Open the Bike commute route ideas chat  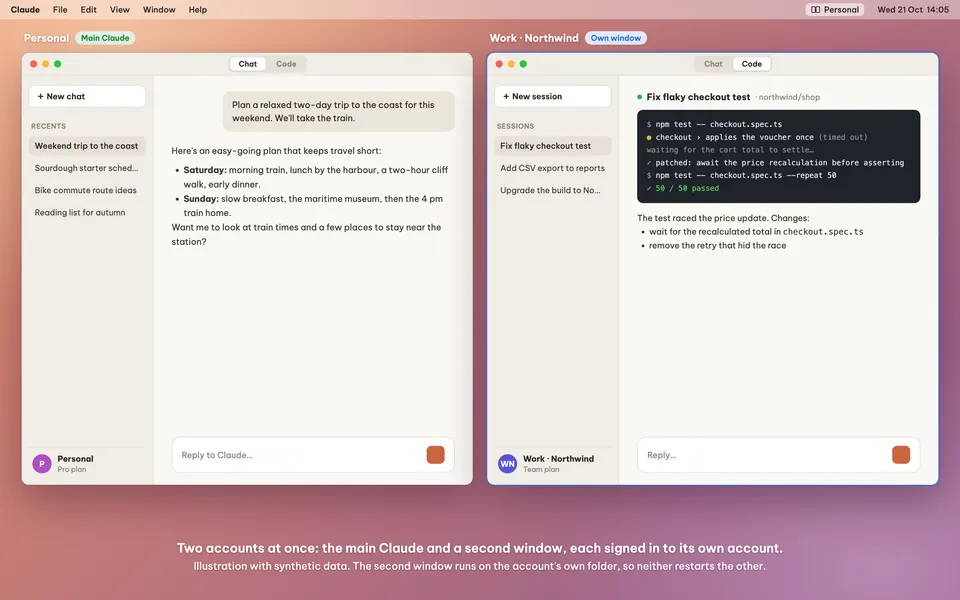pos(87,190)
